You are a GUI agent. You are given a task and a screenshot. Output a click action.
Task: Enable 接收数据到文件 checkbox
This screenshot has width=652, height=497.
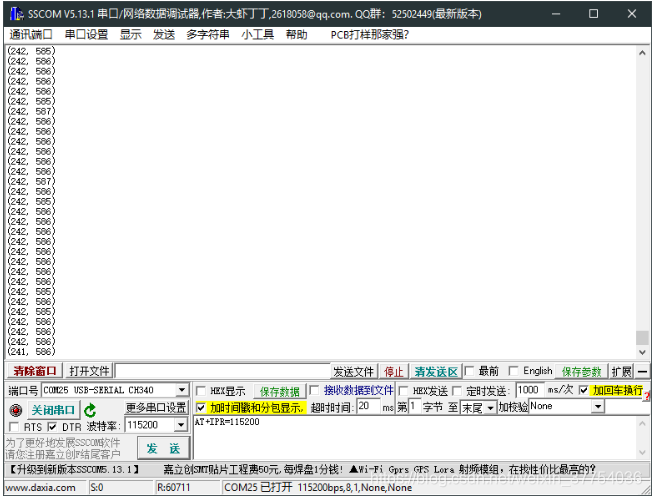315,390
